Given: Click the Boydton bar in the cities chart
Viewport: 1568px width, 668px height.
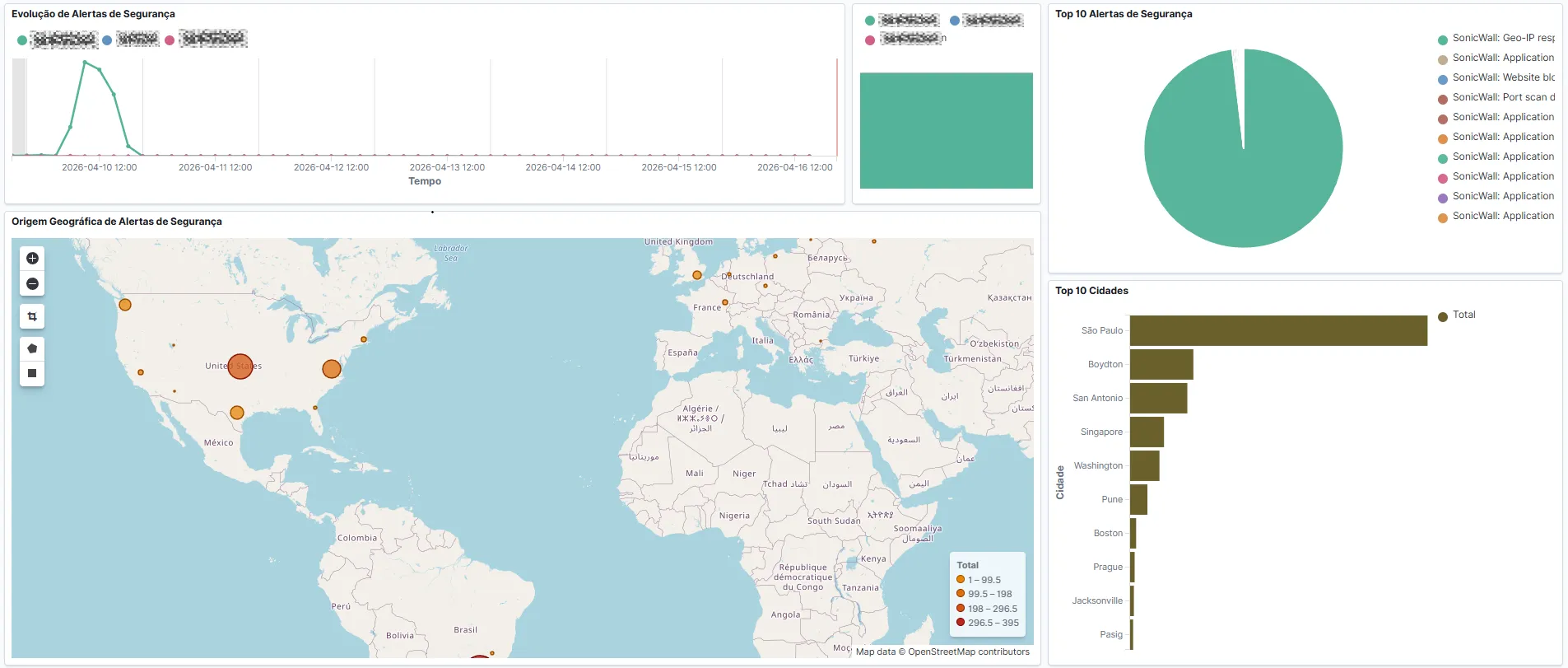Looking at the screenshot, I should click(x=1161, y=364).
